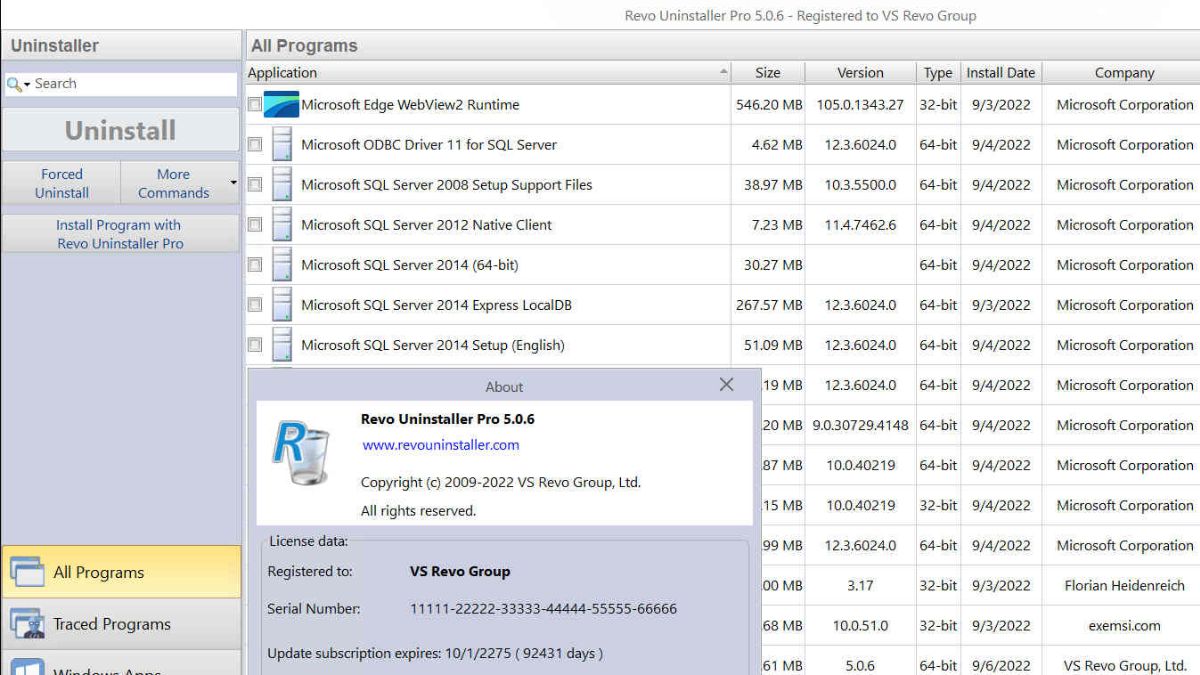Sort by the Size column header

tap(768, 72)
